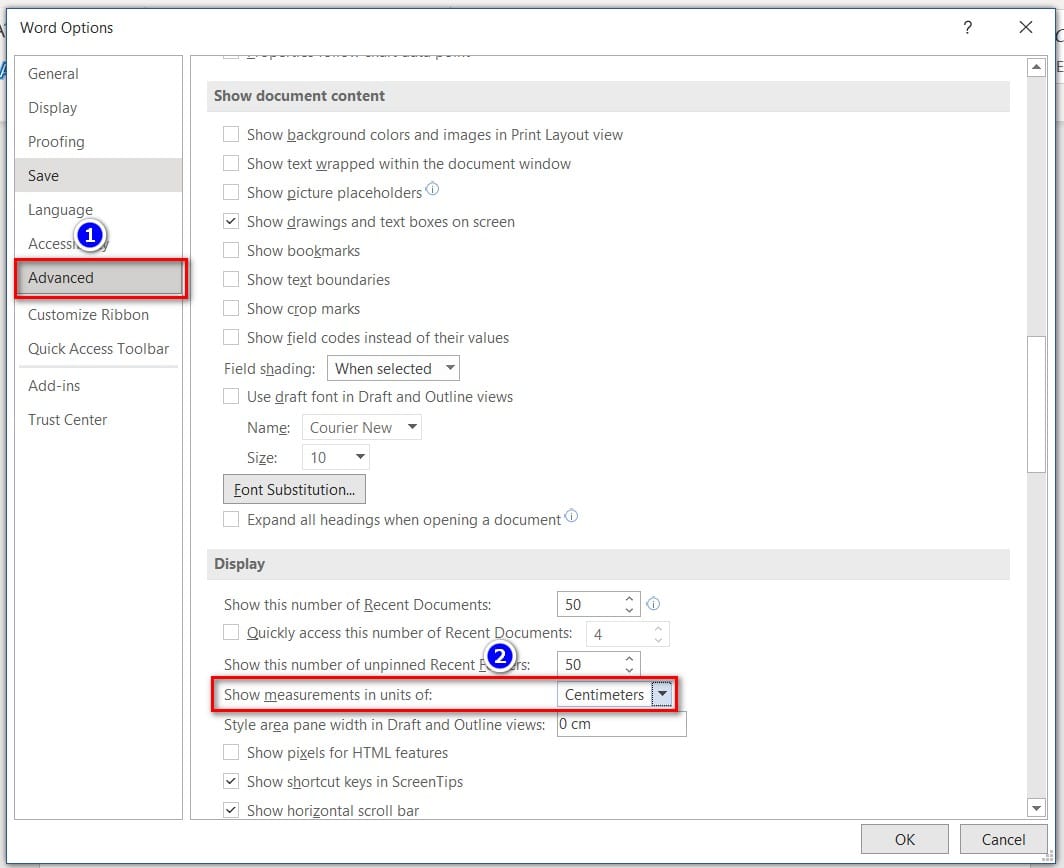Image resolution: width=1064 pixels, height=868 pixels.
Task: Expand the measurement units Centimeters dropdown
Action: click(x=662, y=694)
